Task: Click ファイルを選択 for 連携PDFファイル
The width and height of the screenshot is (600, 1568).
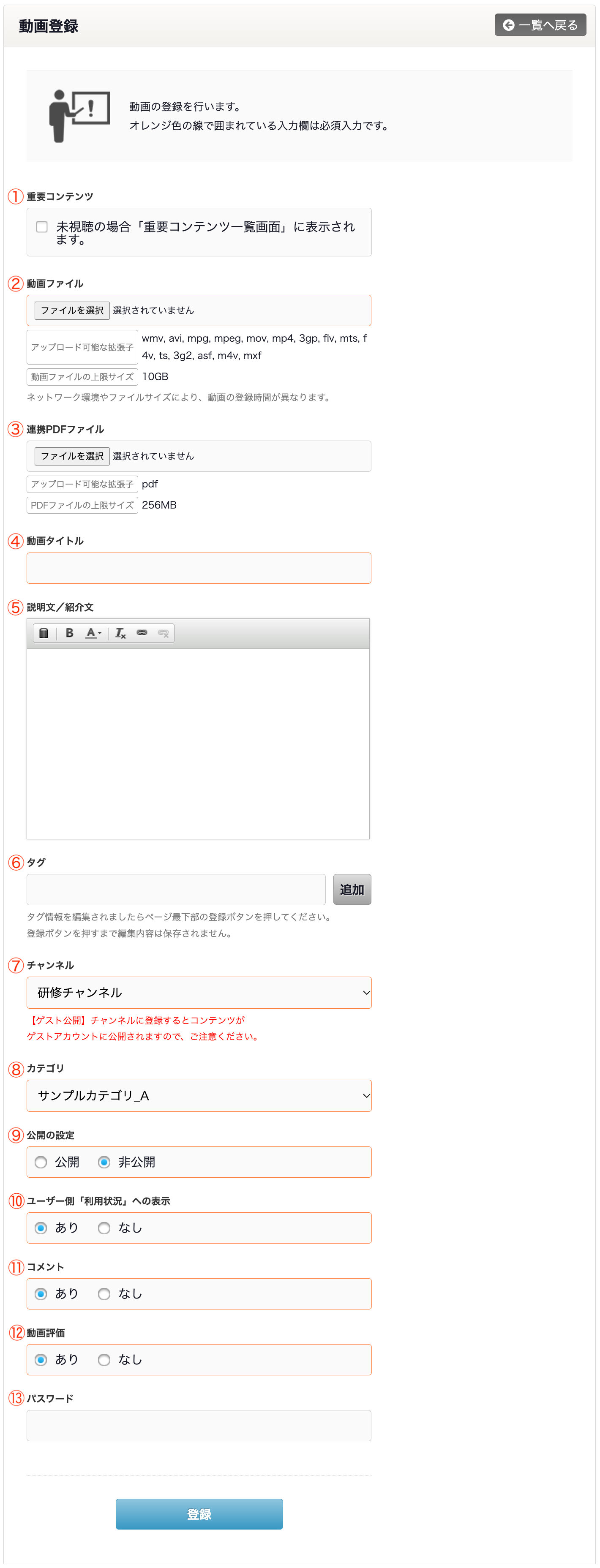Action: coord(72,456)
